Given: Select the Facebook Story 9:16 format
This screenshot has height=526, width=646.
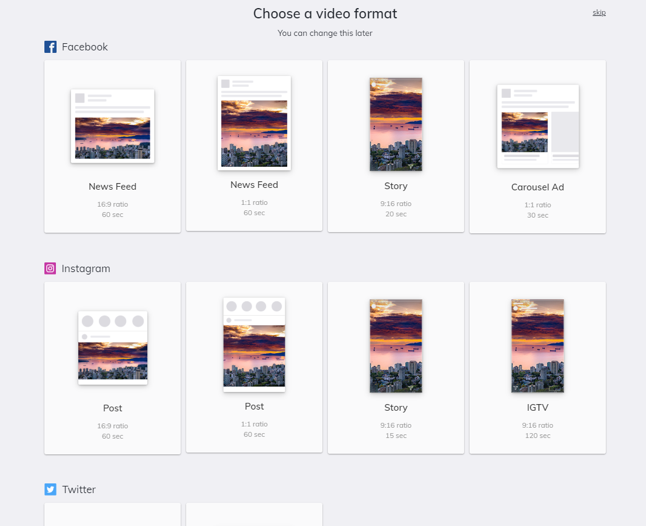Looking at the screenshot, I should coord(396,146).
